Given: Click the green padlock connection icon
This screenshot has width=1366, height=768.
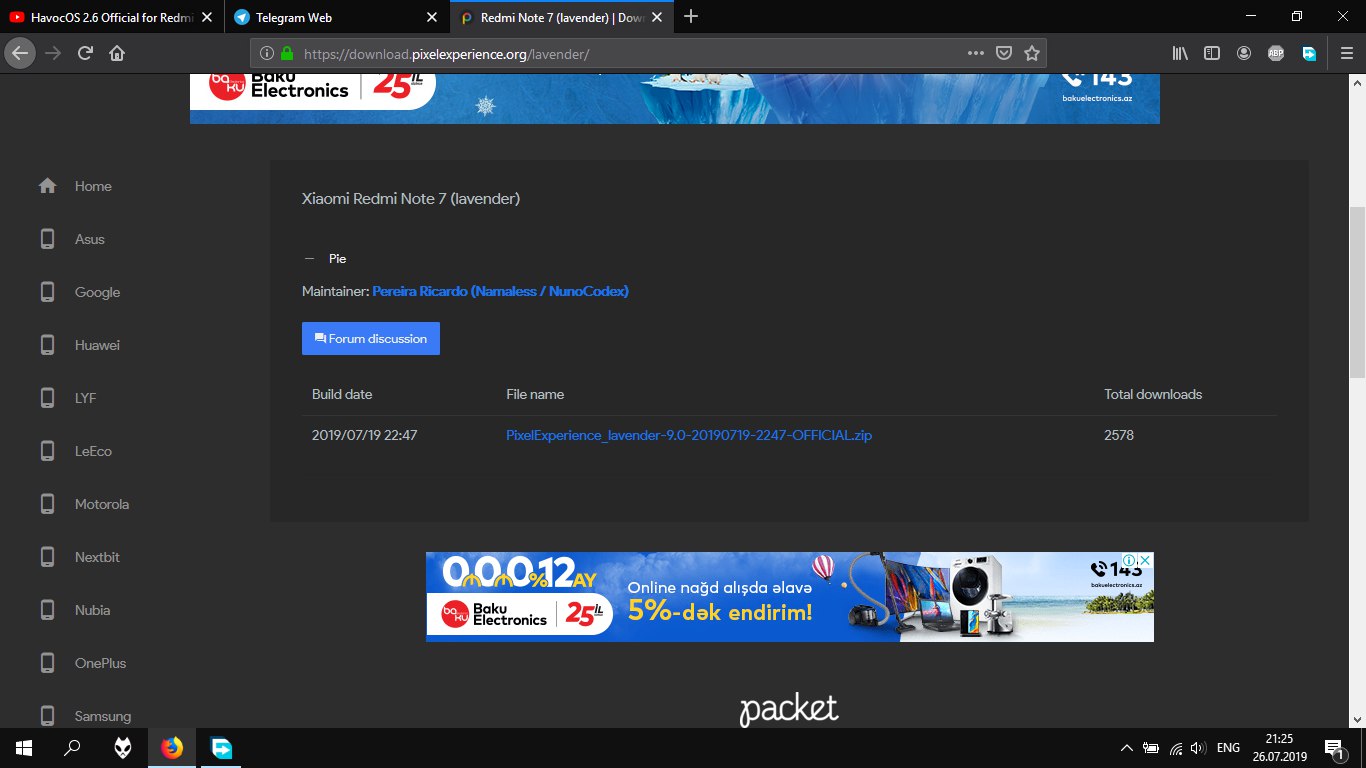Looking at the screenshot, I should tap(287, 53).
